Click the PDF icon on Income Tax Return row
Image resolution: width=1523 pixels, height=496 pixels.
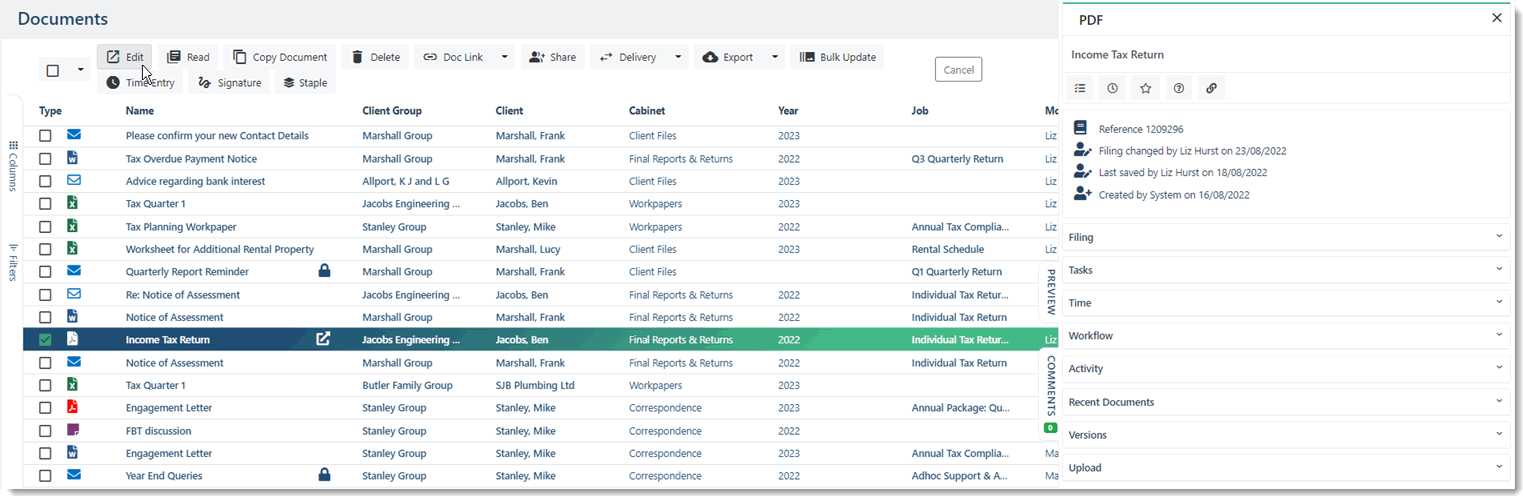point(72,339)
